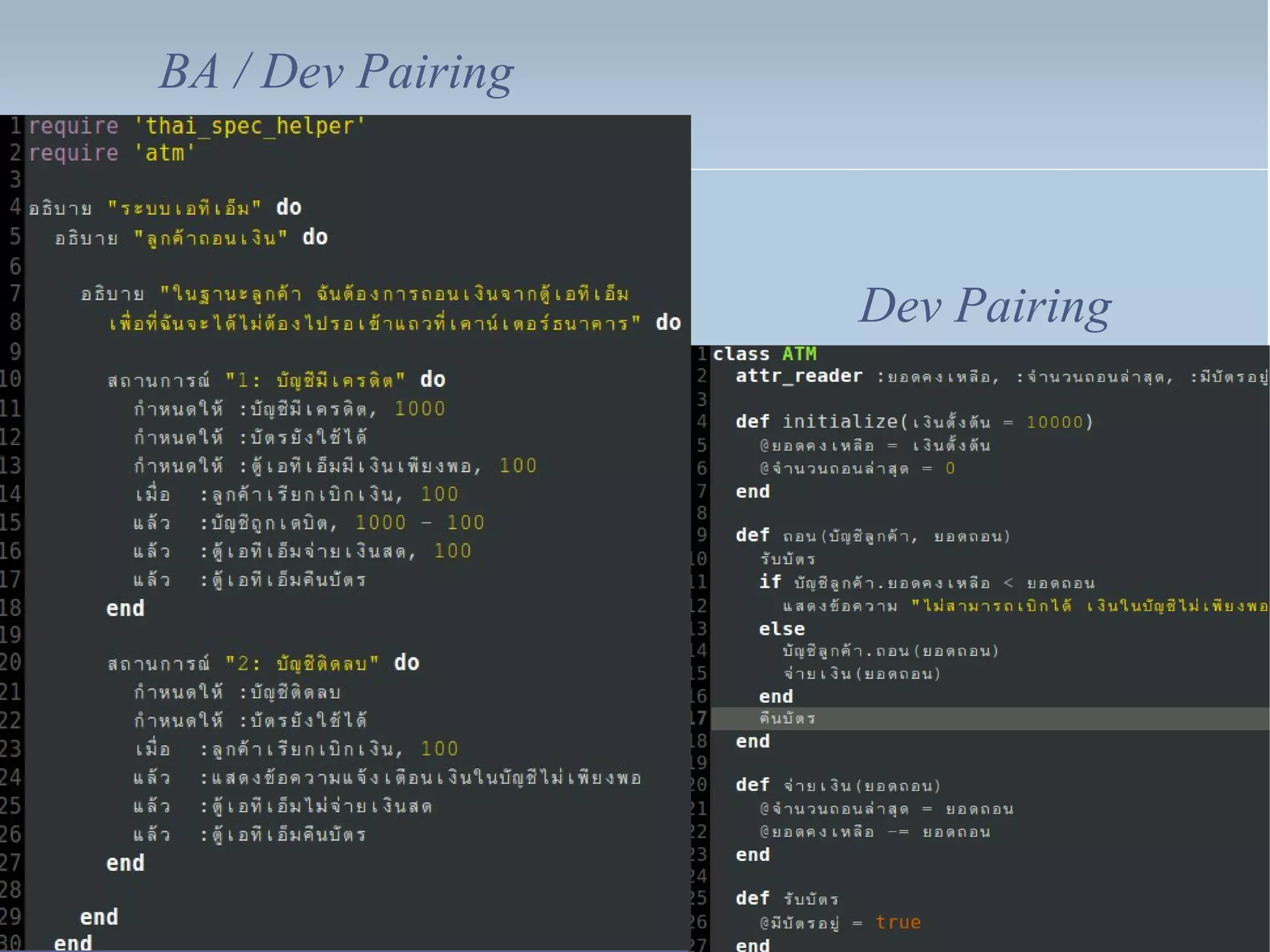The image size is (1270, 952).
Task: Click the class name 'ATM' in right code
Action: pos(799,354)
